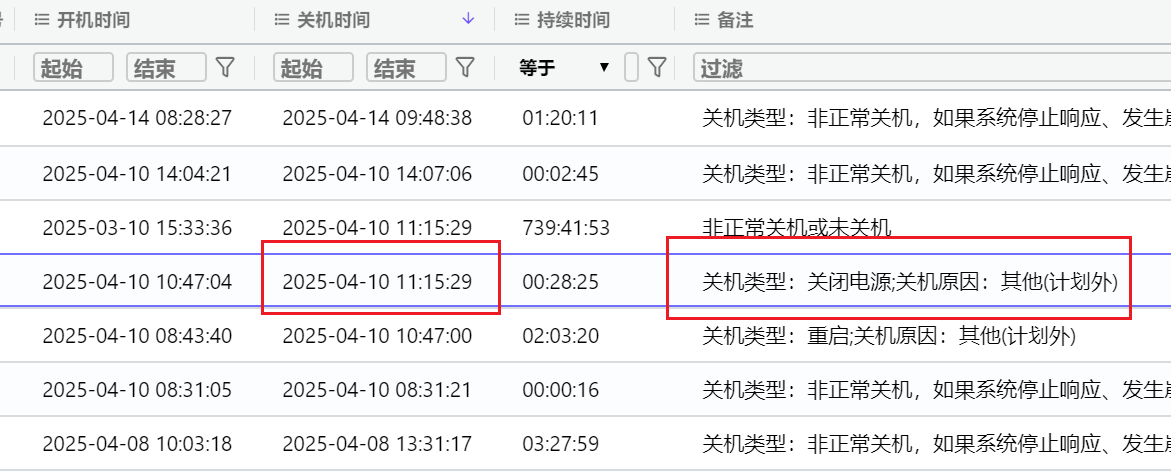Sort by 开机时间 column header
The image size is (1171, 472).
click(x=93, y=20)
